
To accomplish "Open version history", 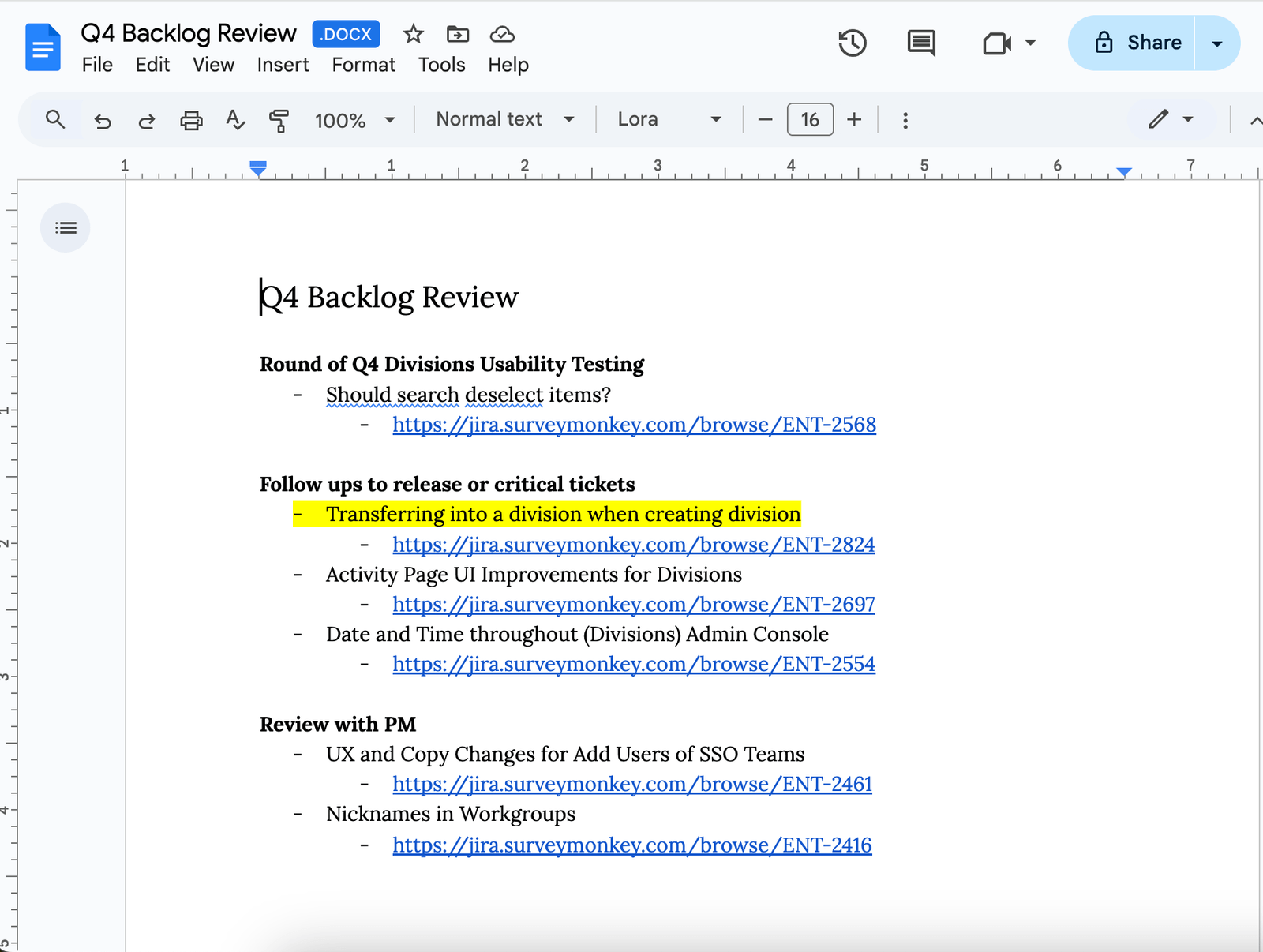I will pos(853,43).
